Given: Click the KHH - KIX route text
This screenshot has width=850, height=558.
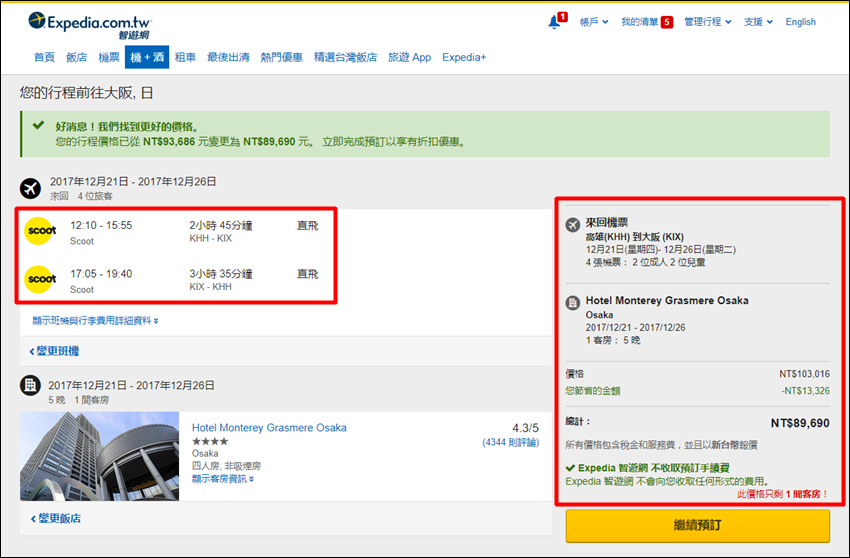Looking at the screenshot, I should pos(210,238).
